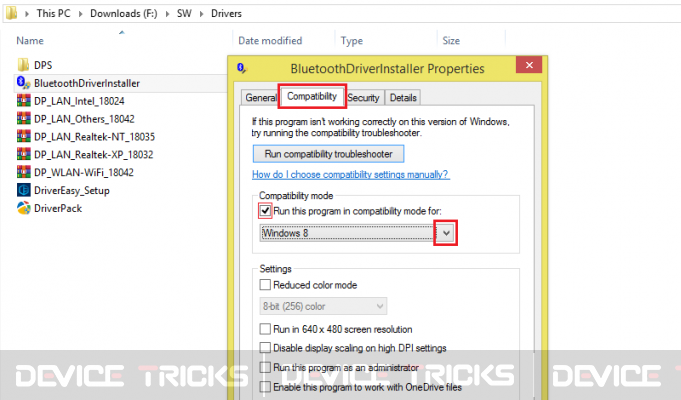Uncheck Run this program in compatibility mode
The width and height of the screenshot is (681, 400).
click(265, 211)
